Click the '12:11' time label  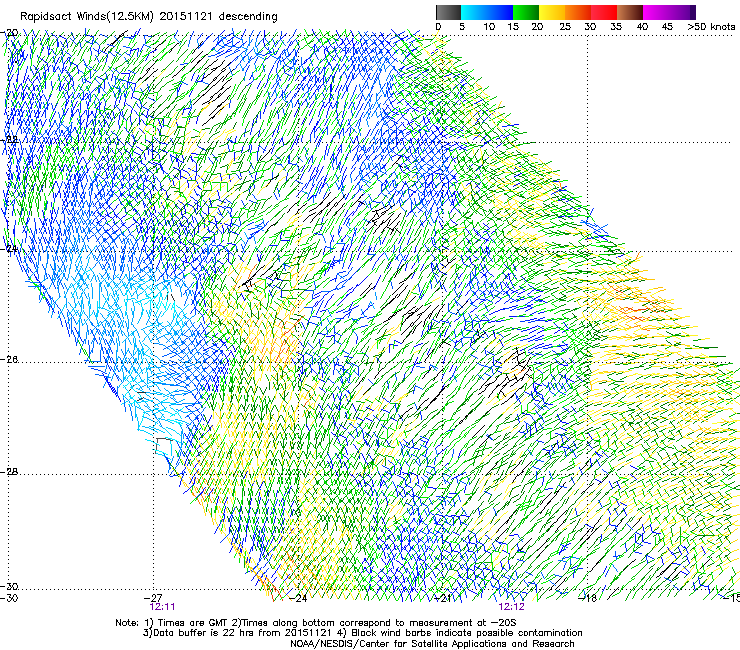tap(162, 607)
